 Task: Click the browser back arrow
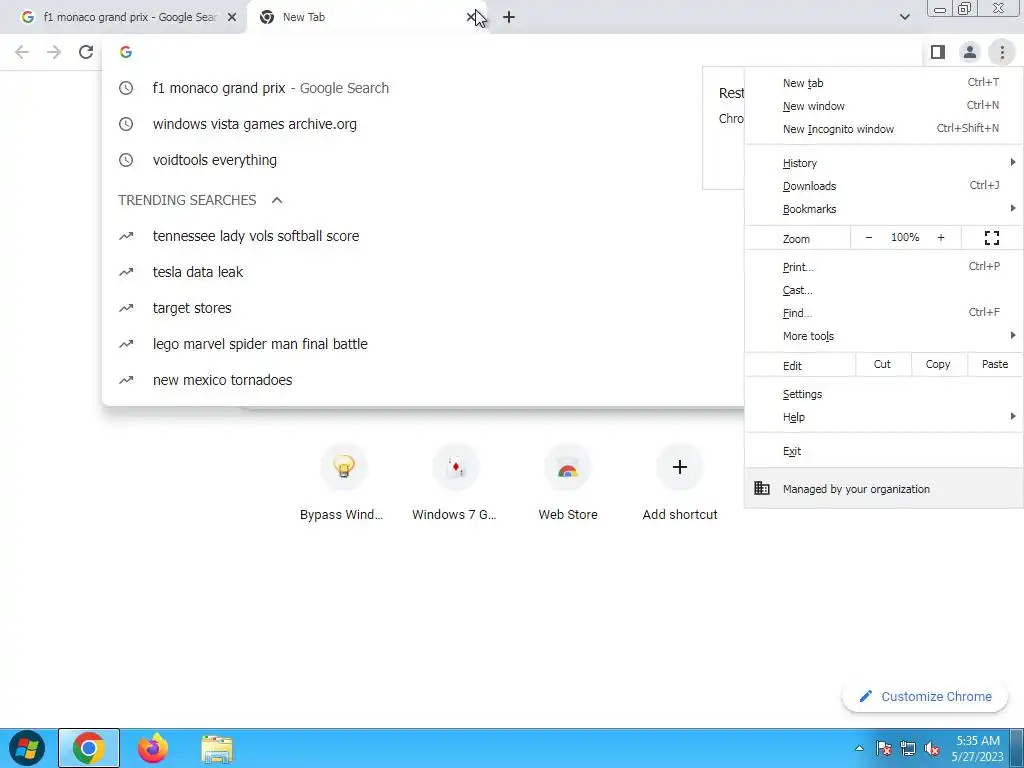click(x=22, y=52)
